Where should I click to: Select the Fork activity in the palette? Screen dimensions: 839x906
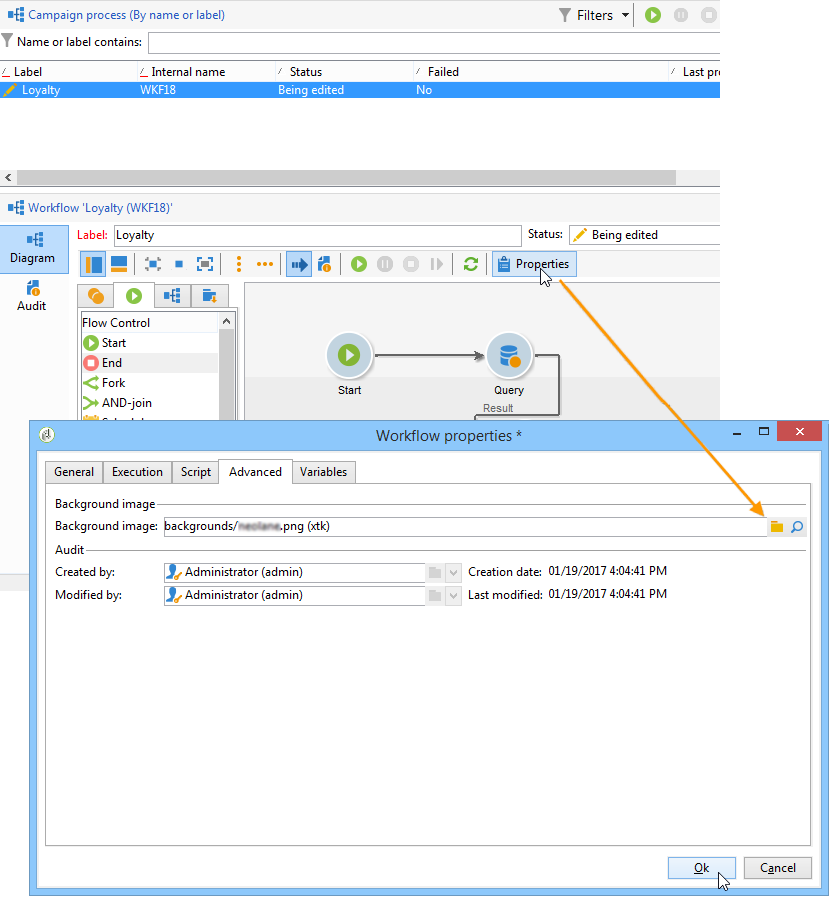tap(113, 383)
